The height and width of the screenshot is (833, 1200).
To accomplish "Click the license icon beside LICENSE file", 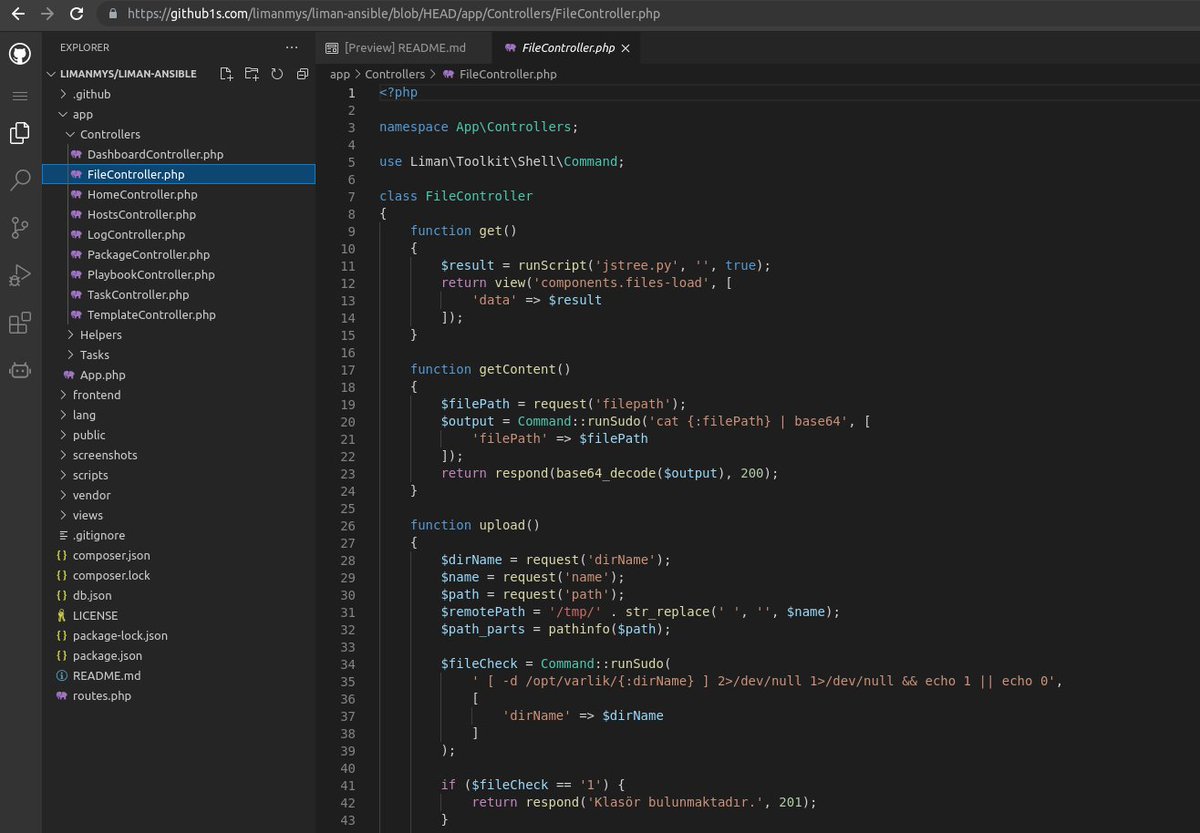I will point(62,615).
